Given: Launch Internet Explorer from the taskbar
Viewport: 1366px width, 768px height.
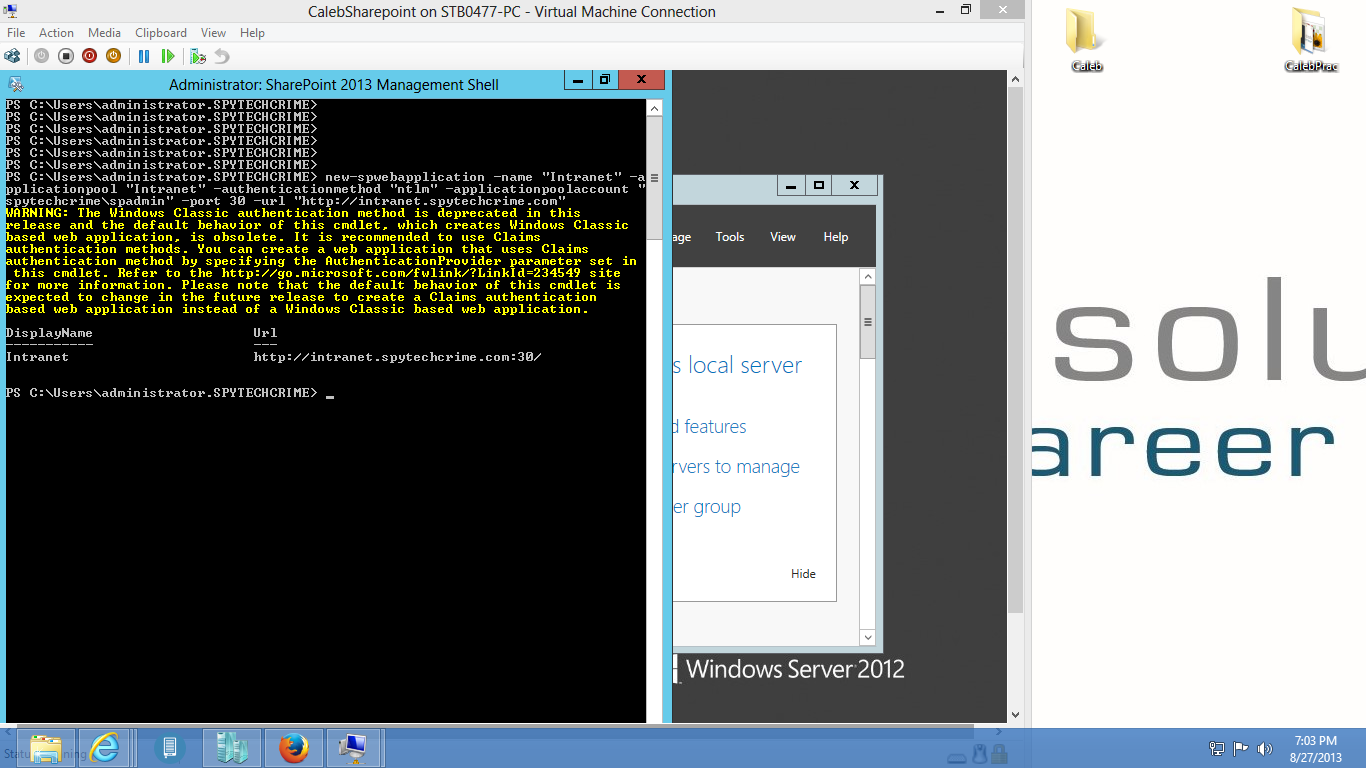Looking at the screenshot, I should click(x=104, y=748).
